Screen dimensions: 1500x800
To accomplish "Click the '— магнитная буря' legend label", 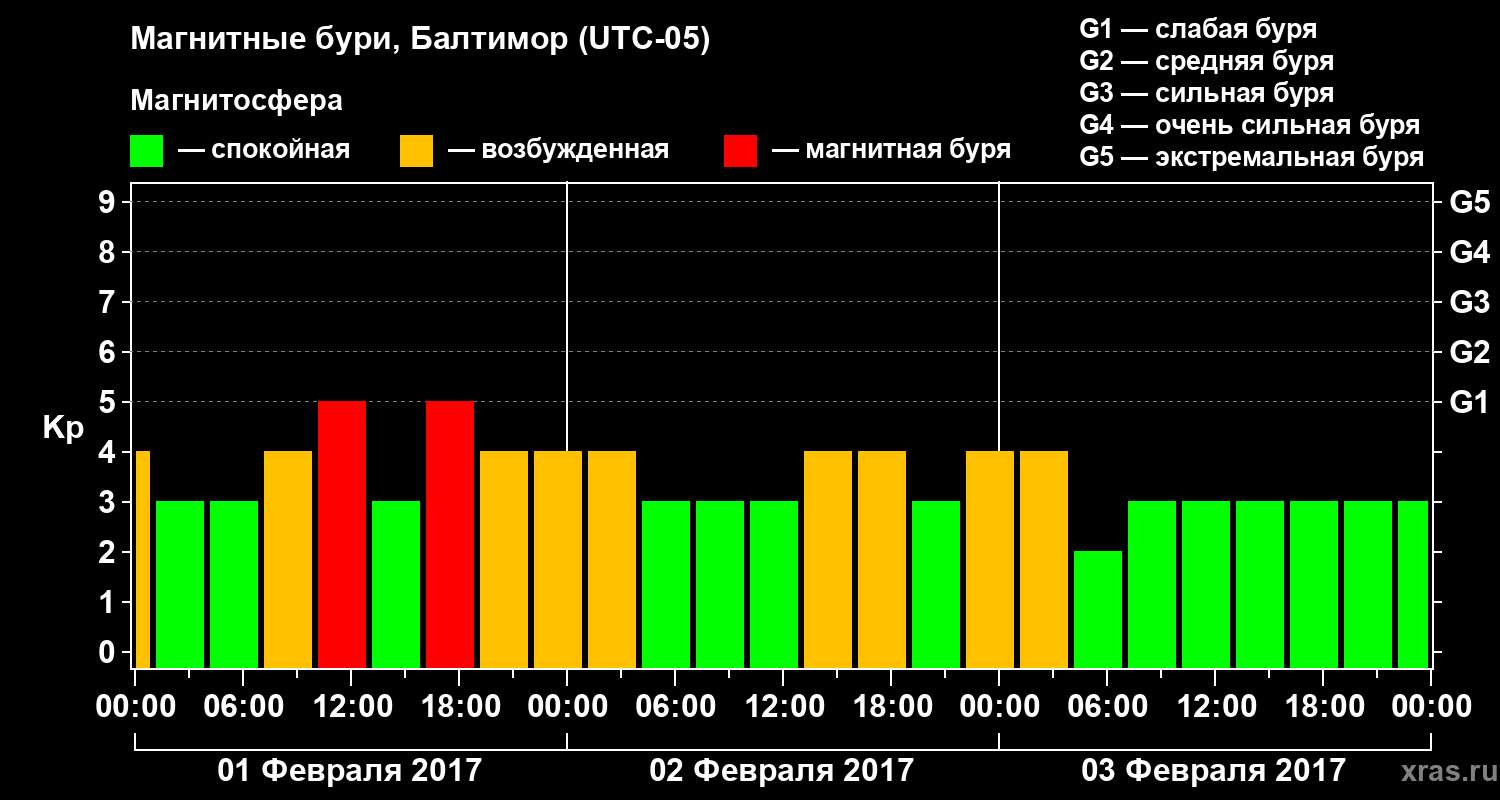I will point(892,150).
